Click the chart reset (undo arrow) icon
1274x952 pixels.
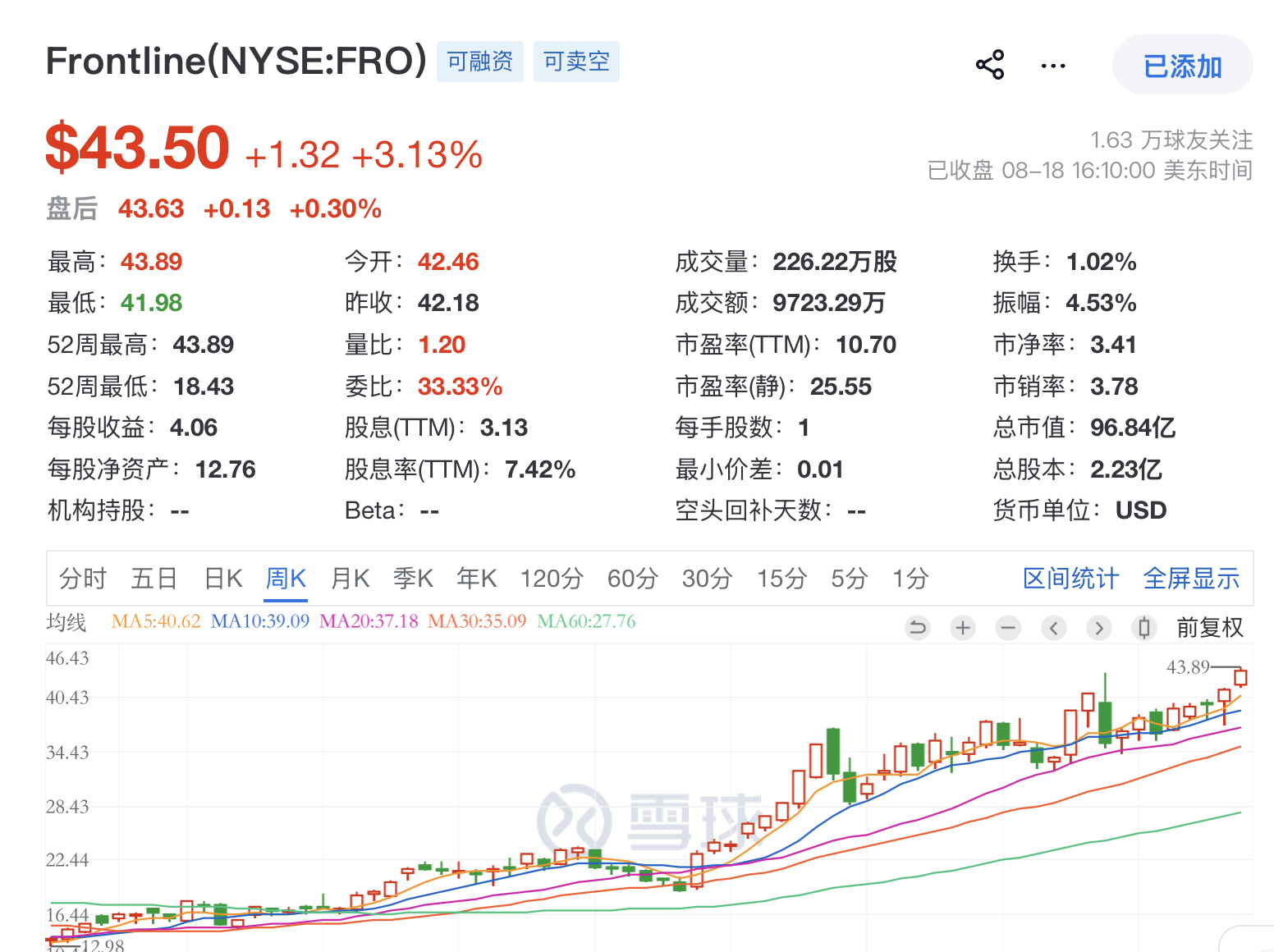(x=918, y=629)
